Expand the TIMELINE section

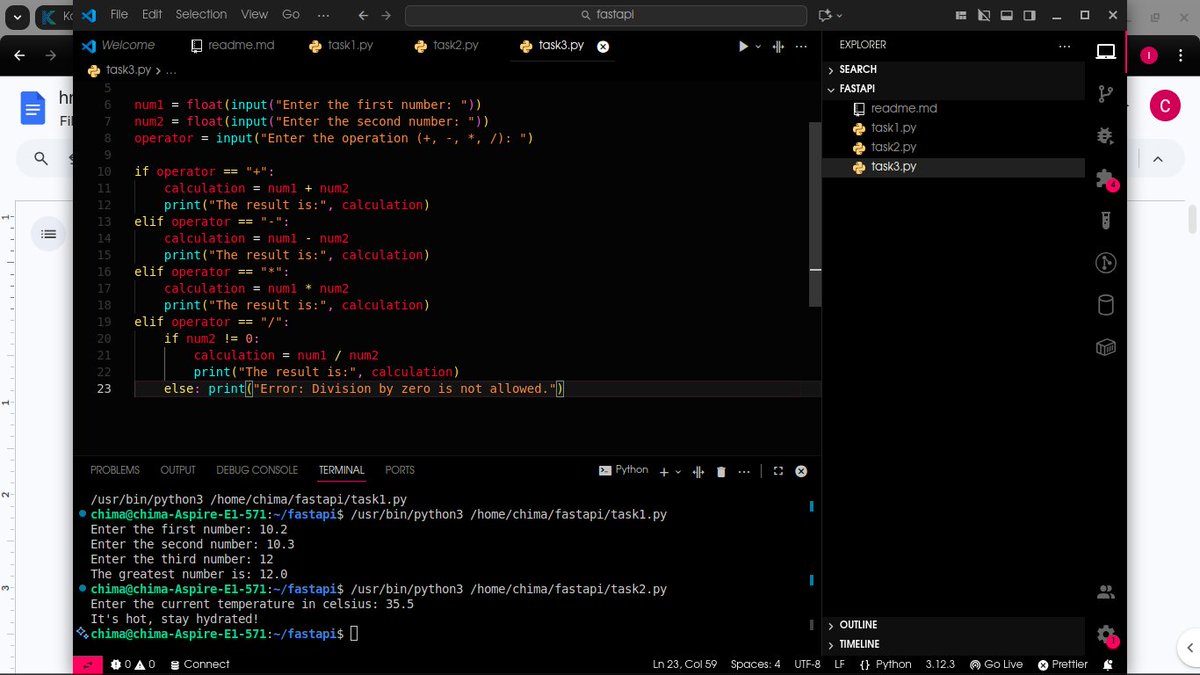[x=953, y=645]
